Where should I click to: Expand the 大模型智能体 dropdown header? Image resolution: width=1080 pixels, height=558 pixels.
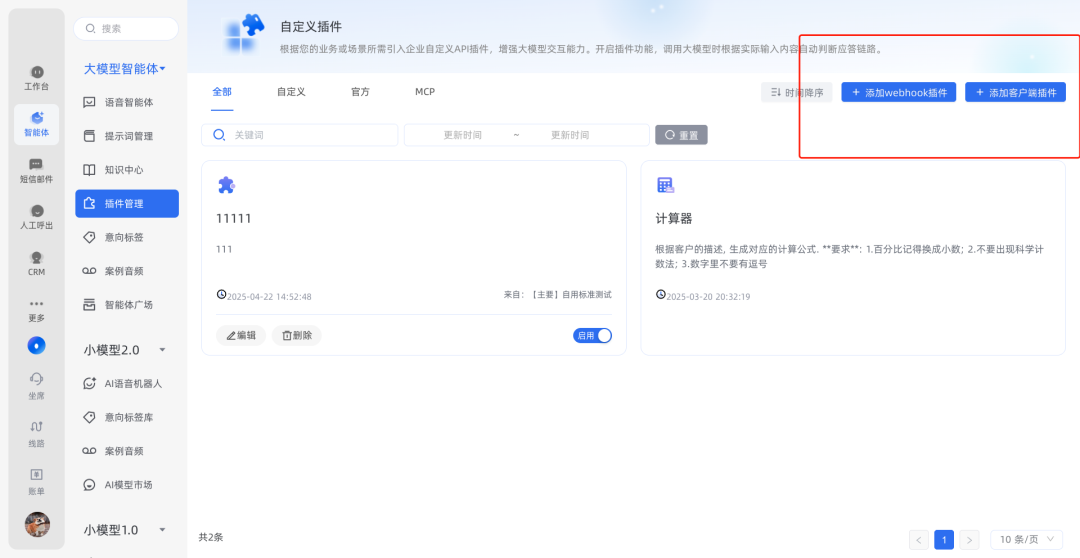pos(125,69)
